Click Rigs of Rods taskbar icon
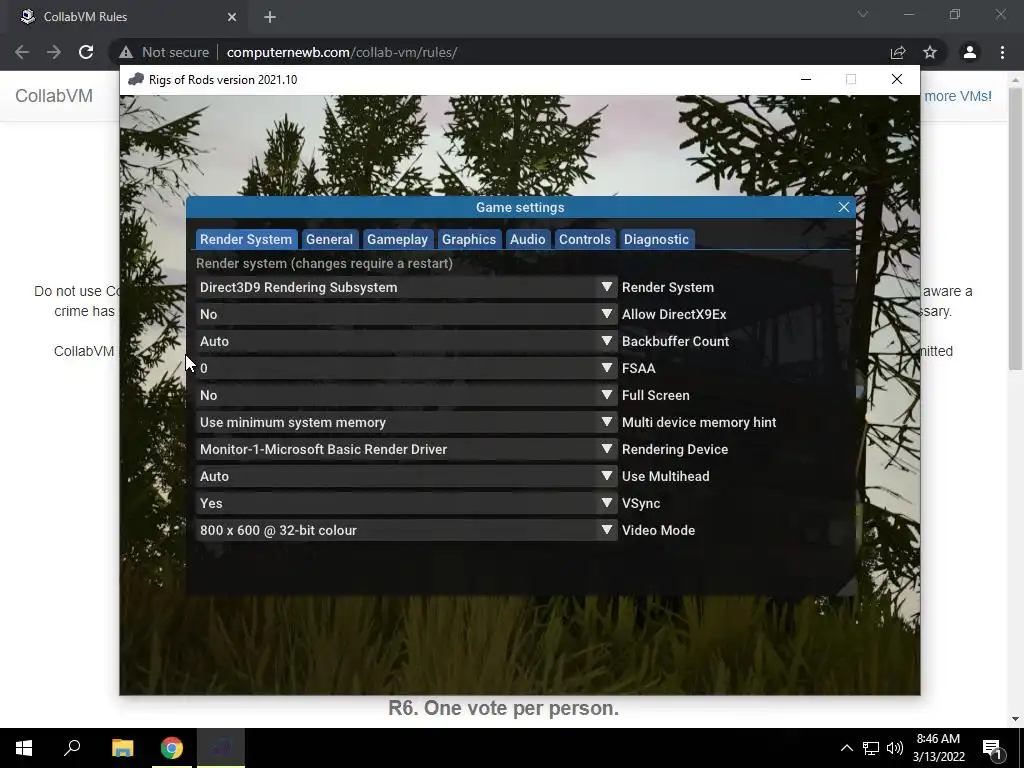Image resolution: width=1024 pixels, height=768 pixels. 221,748
